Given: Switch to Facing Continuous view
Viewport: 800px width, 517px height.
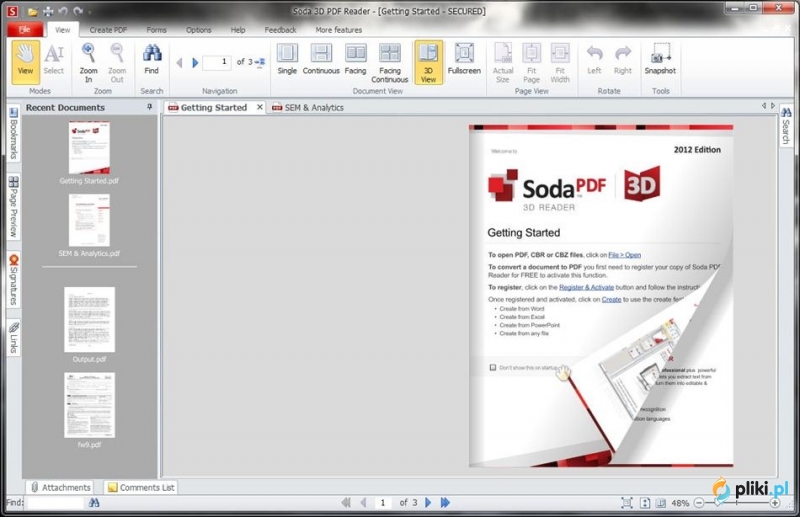Looking at the screenshot, I should coord(390,62).
